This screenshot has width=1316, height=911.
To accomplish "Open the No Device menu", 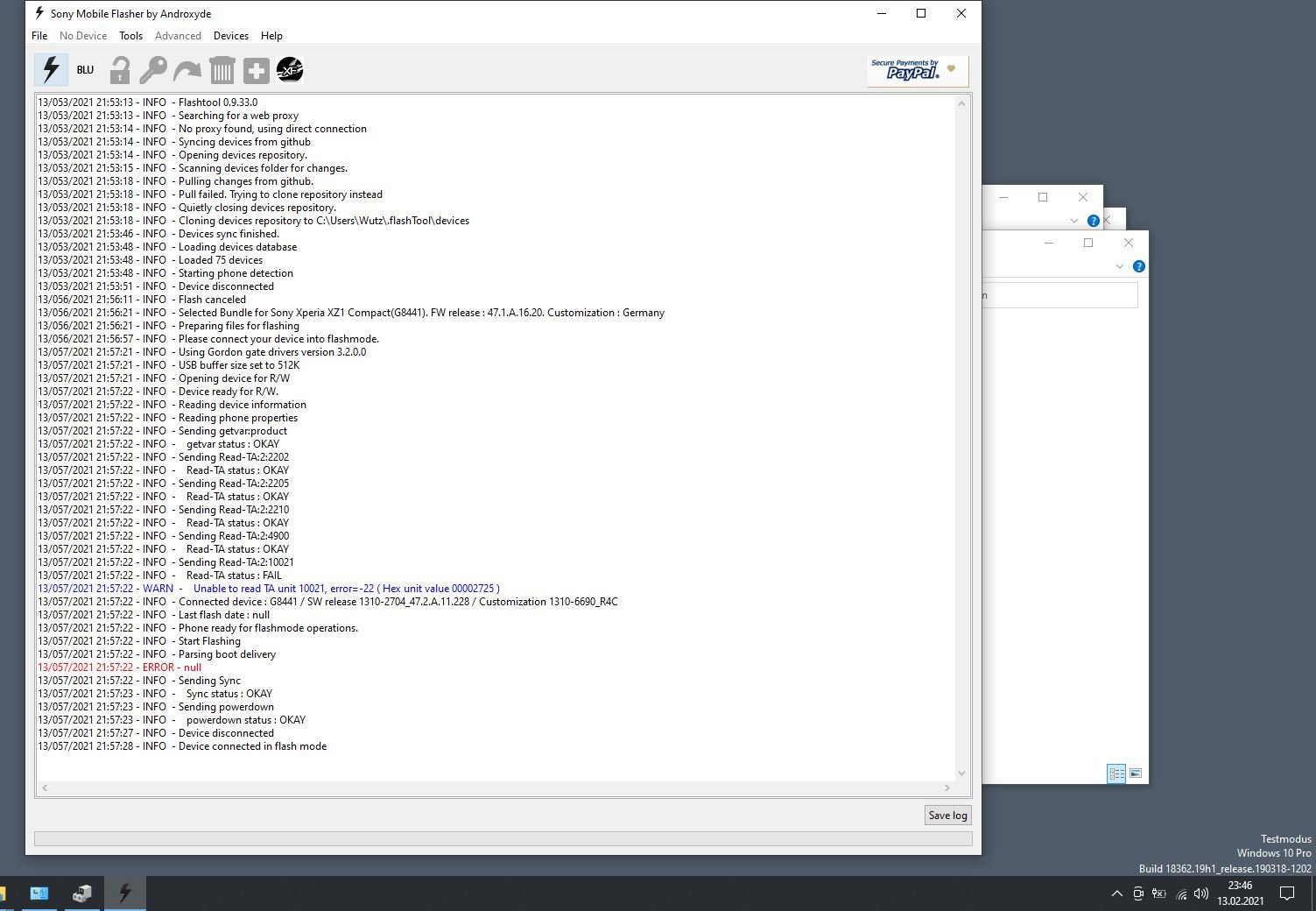I will pos(83,36).
